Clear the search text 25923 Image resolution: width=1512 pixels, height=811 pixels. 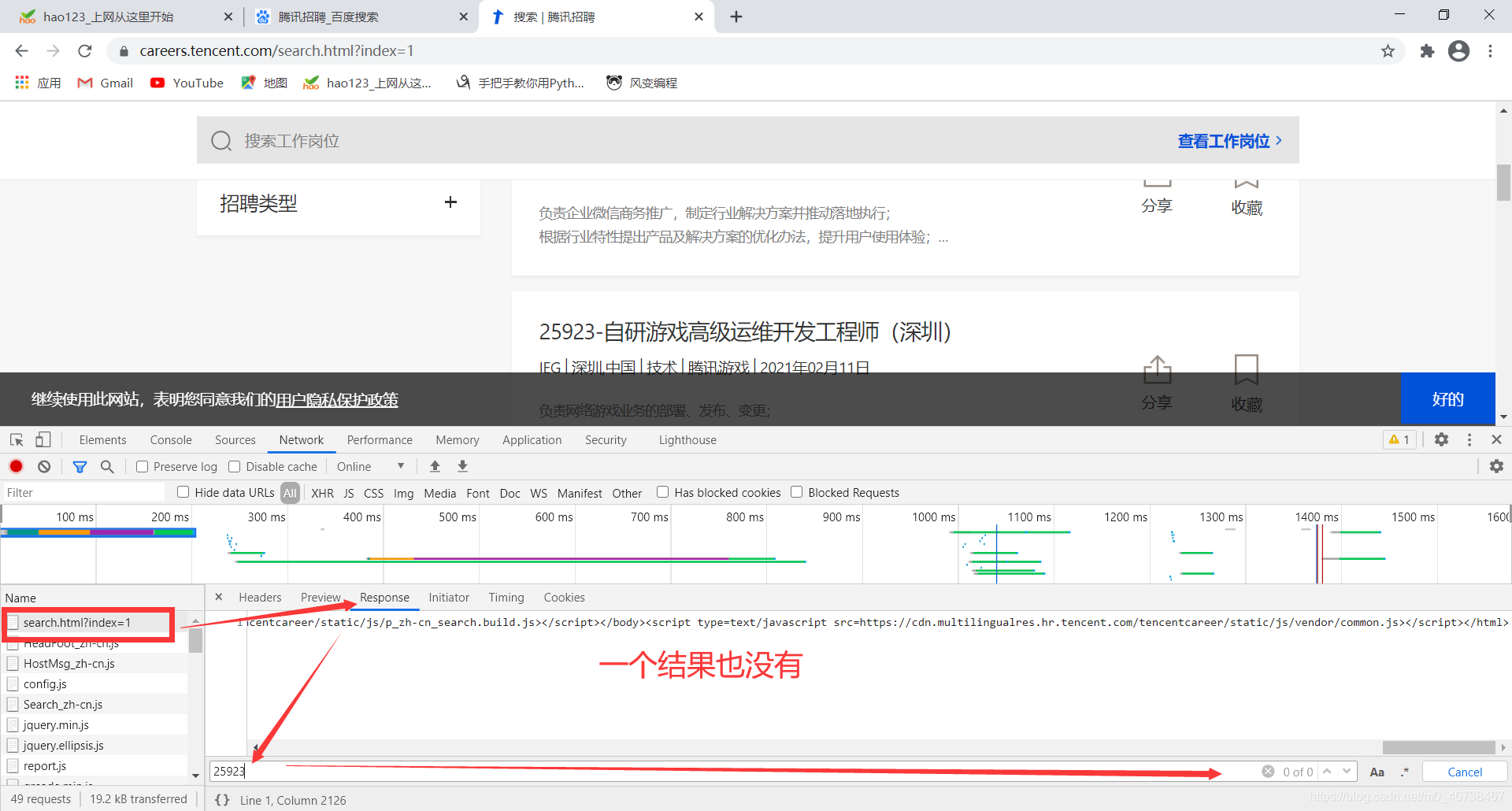coord(1268,772)
